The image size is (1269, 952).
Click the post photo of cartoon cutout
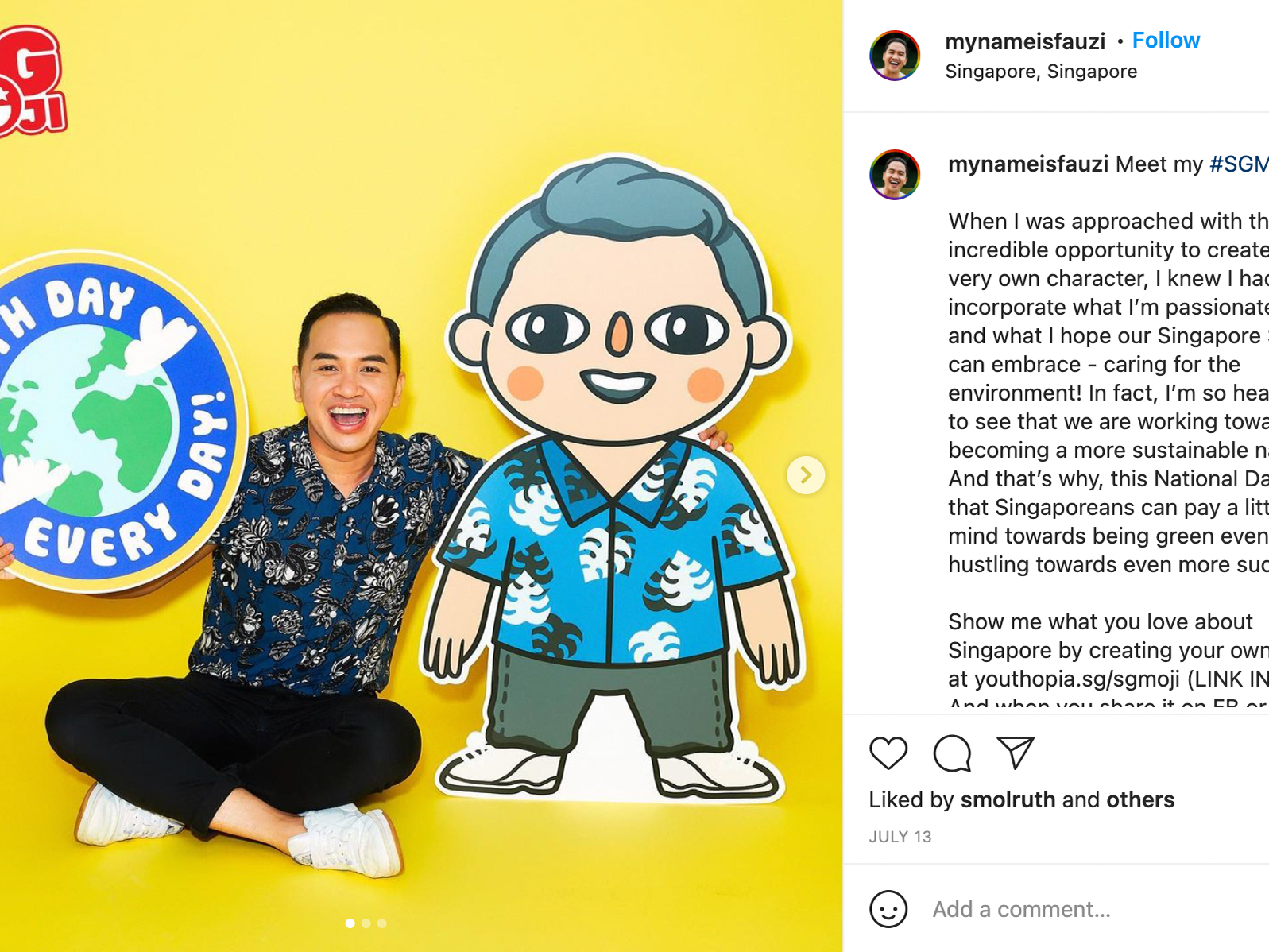421,476
